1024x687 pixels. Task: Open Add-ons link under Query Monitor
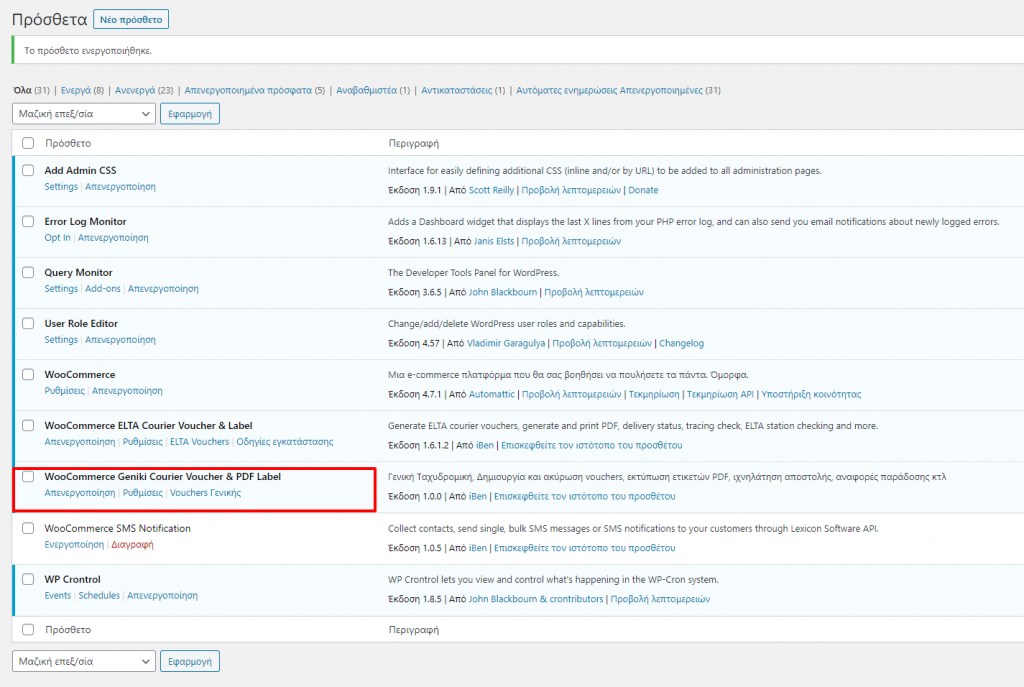(x=103, y=289)
